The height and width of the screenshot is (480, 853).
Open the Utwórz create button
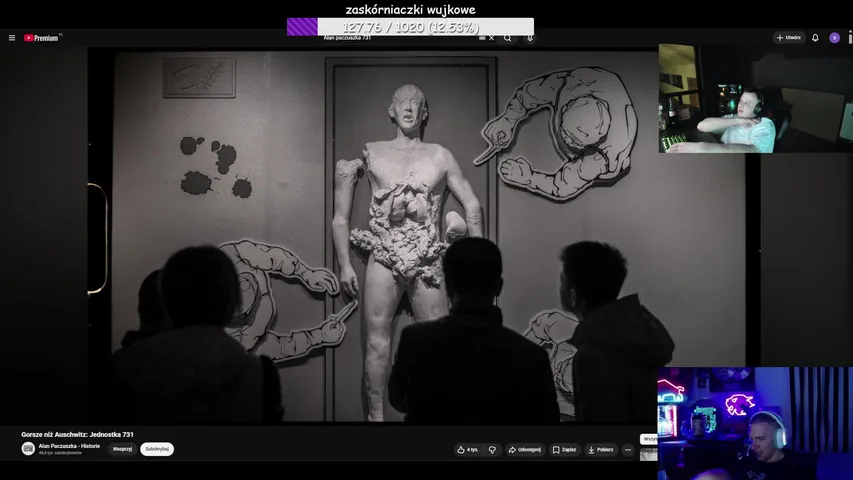coord(789,38)
